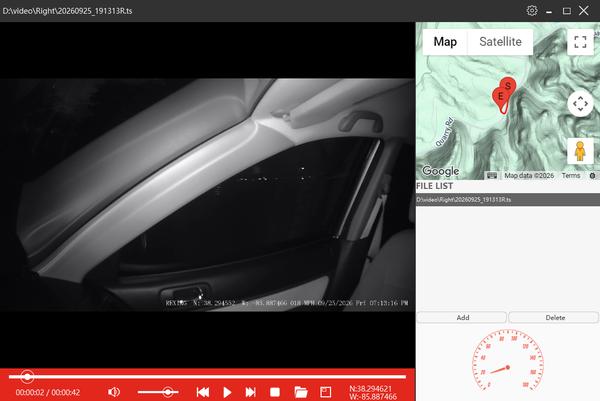The width and height of the screenshot is (600, 401).
Task: Click the Delete file button
Action: [554, 318]
